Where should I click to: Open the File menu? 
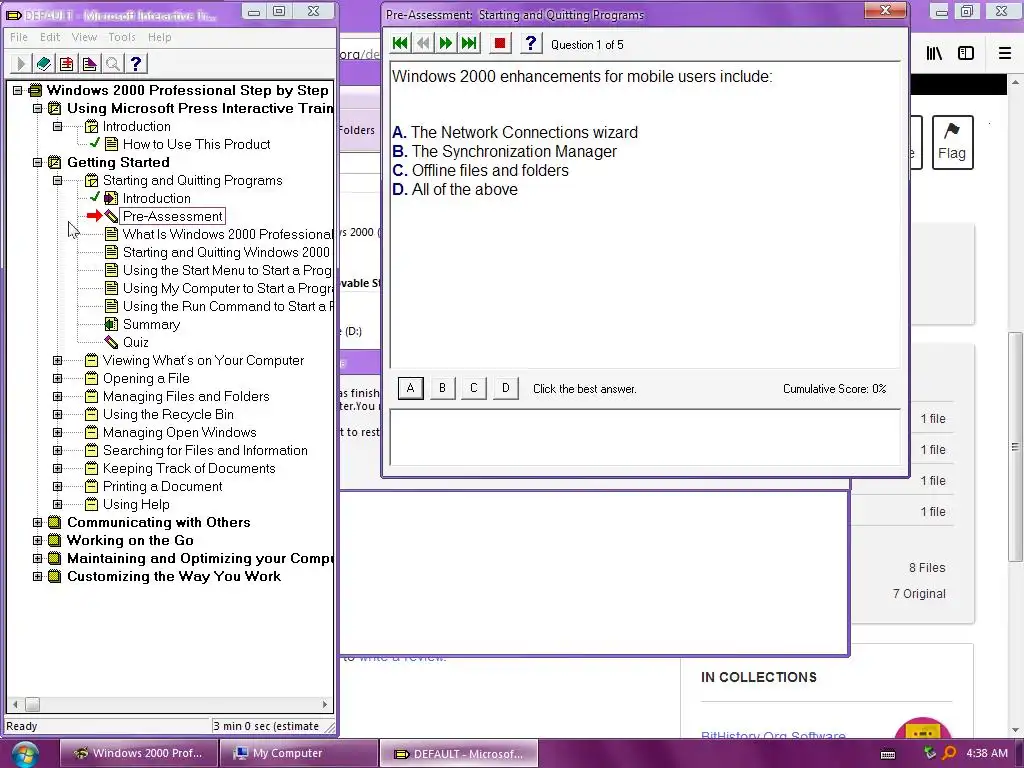click(19, 37)
